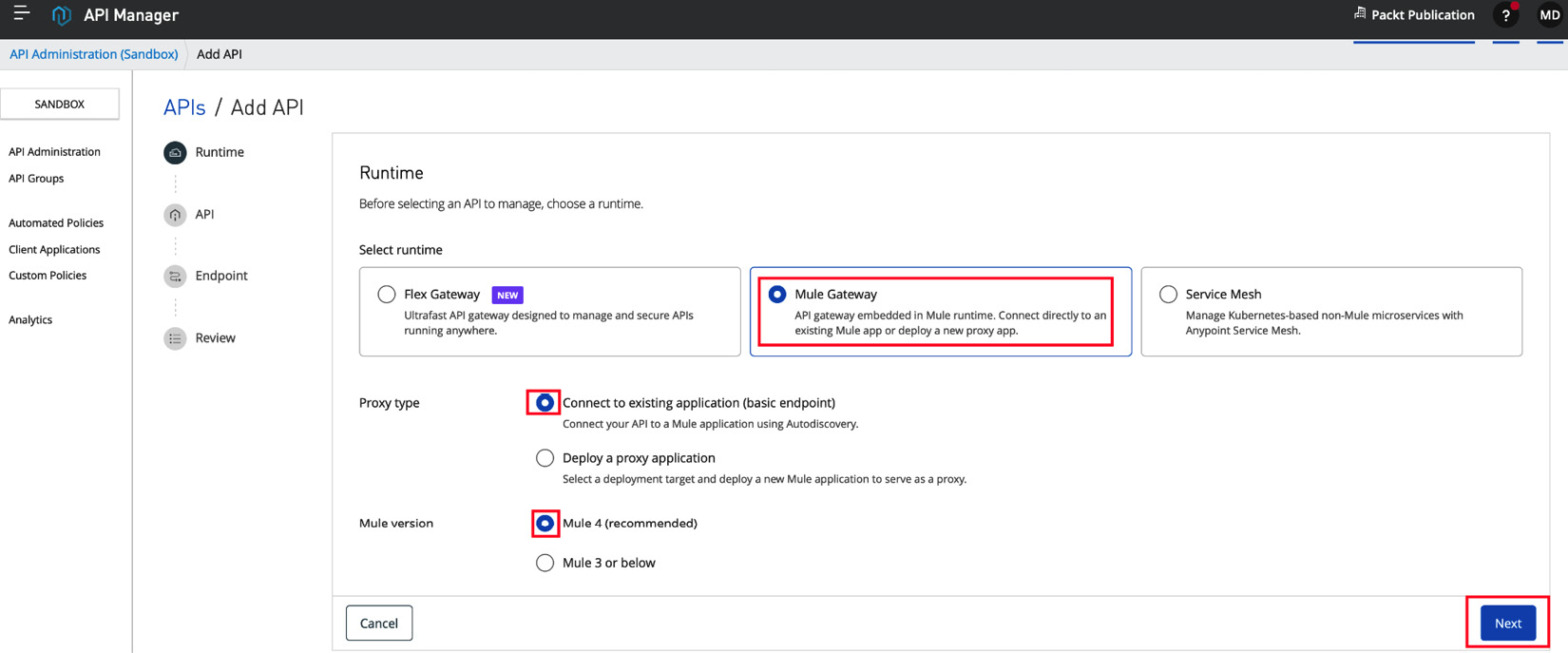Click the Flex Gateway description text
The height and width of the screenshot is (653, 1568).
(548, 323)
